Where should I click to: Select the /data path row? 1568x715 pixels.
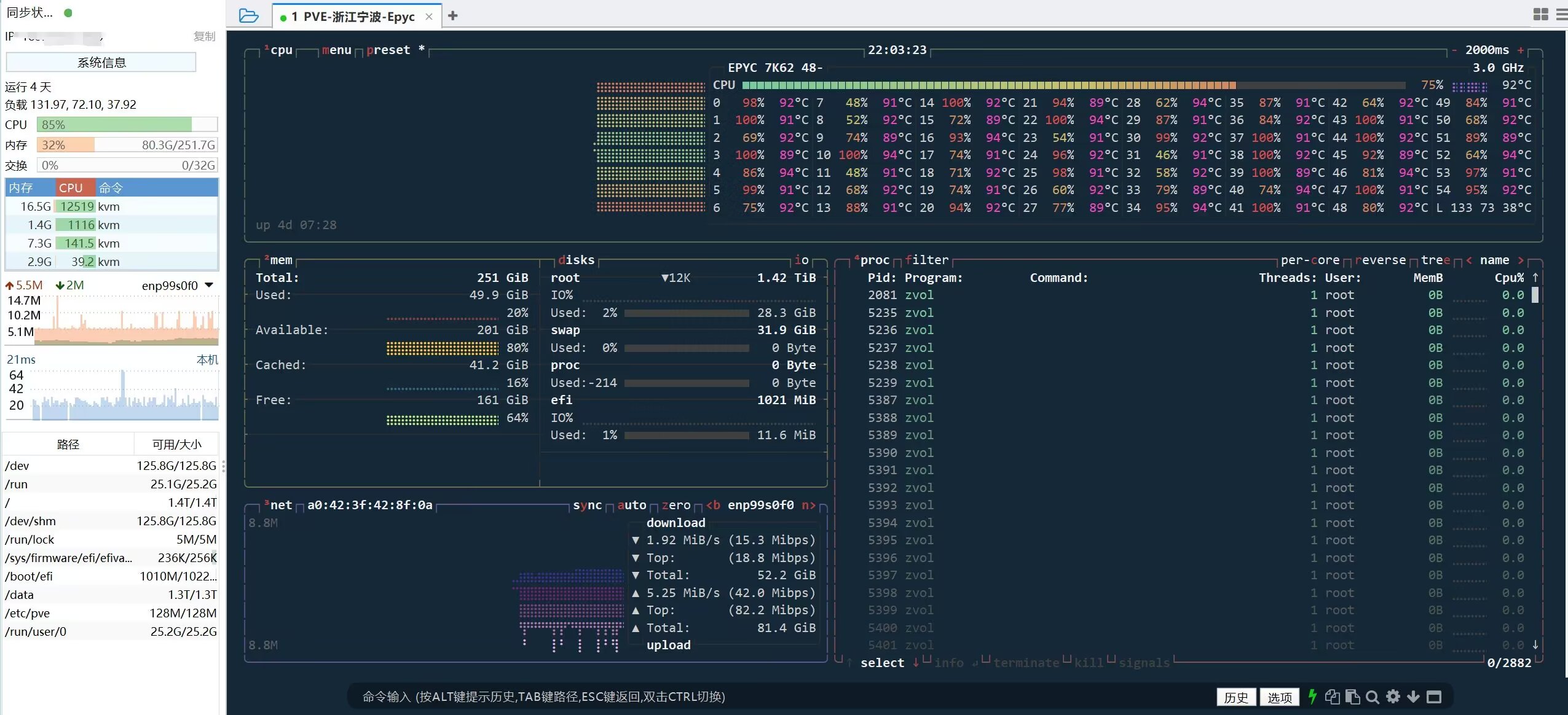(111, 595)
